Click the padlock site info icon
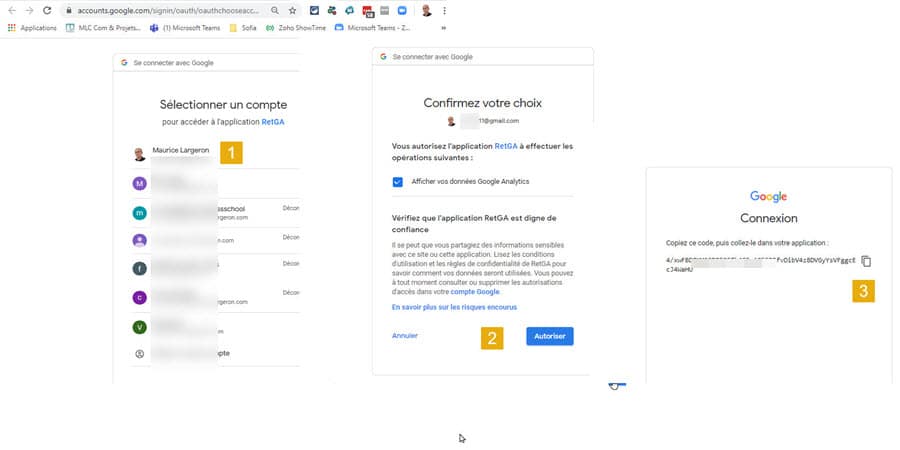The width and height of the screenshot is (900, 450). point(68,10)
